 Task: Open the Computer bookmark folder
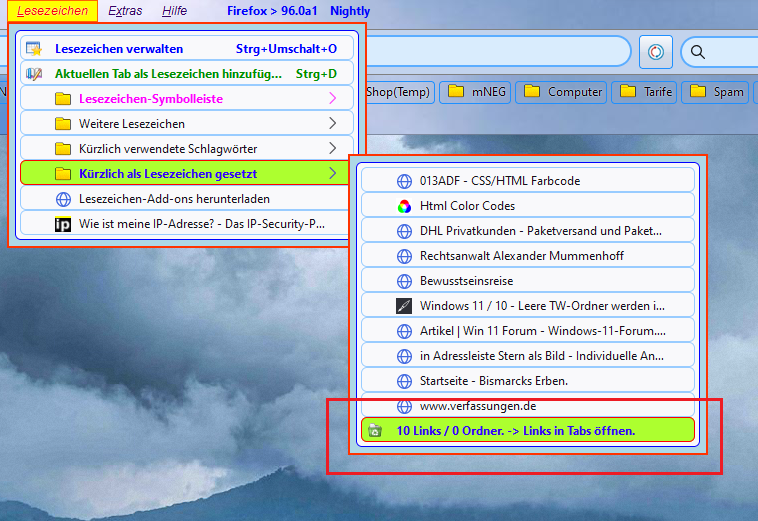pyautogui.click(x=562, y=92)
